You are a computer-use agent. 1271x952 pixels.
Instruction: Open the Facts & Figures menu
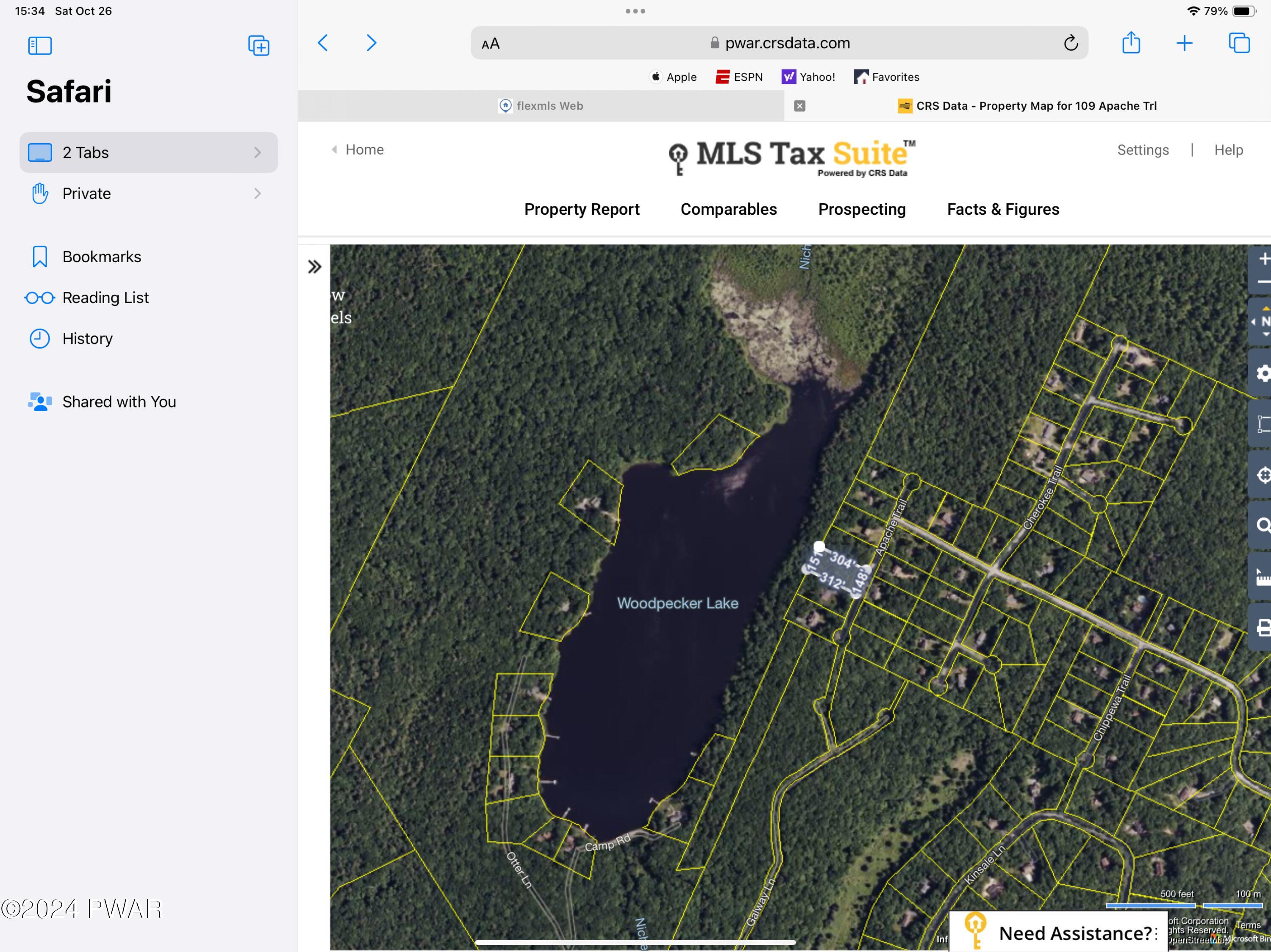[x=1003, y=209]
